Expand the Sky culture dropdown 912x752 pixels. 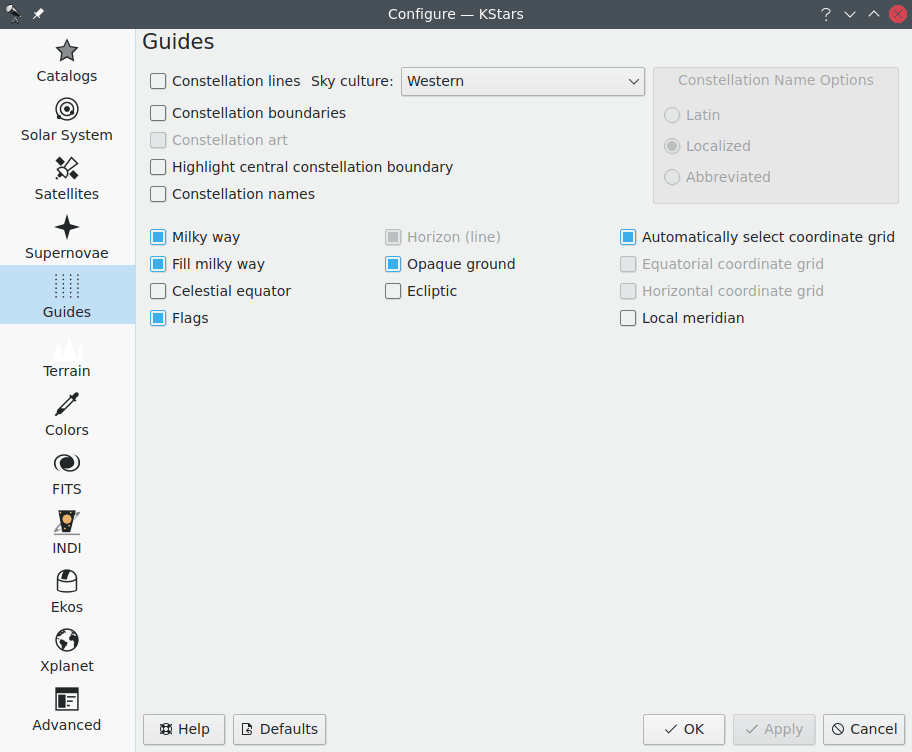tap(522, 81)
